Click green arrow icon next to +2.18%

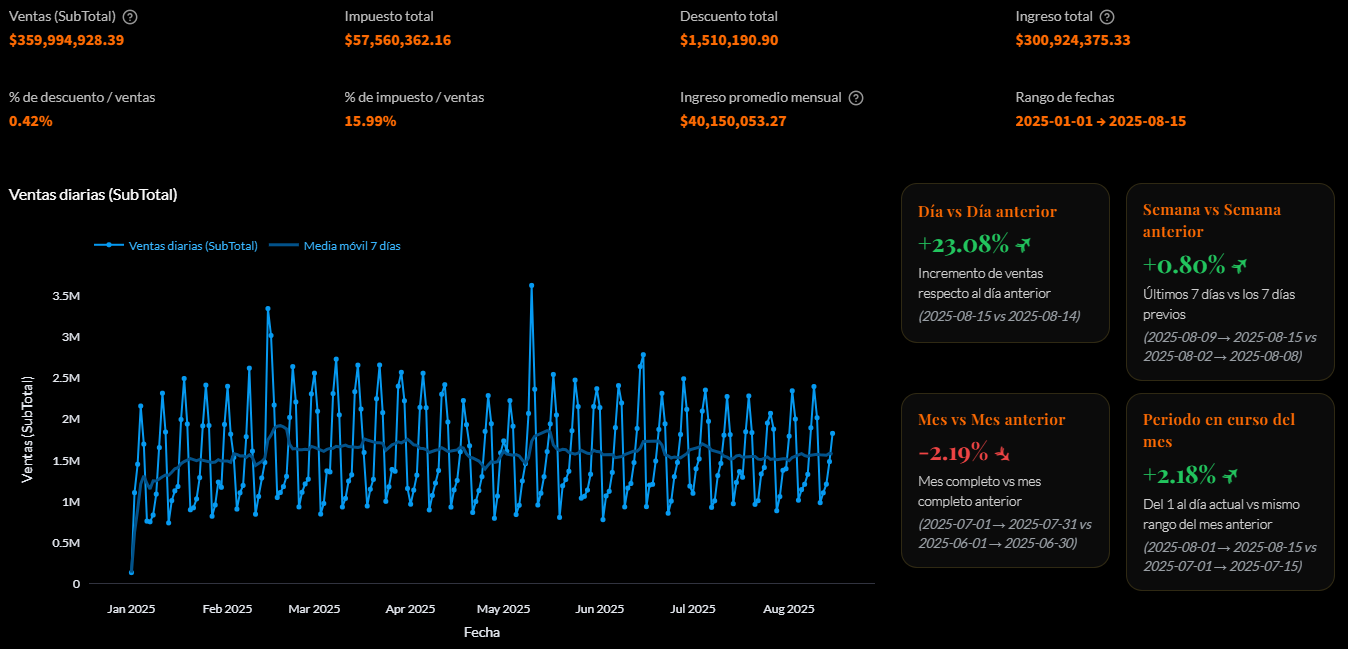1230,476
